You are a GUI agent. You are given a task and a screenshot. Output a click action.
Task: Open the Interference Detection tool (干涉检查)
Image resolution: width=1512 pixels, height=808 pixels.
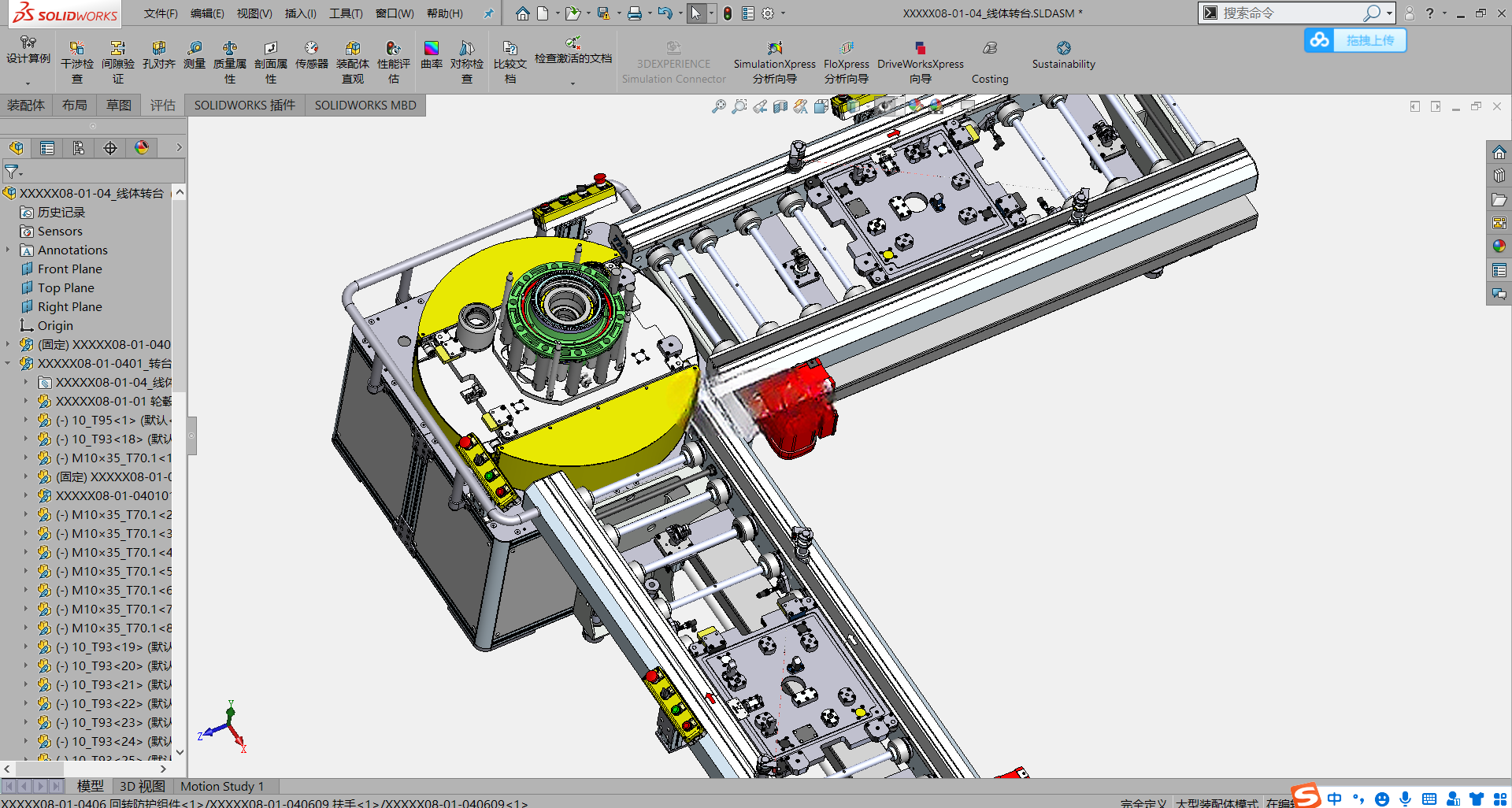[x=76, y=61]
